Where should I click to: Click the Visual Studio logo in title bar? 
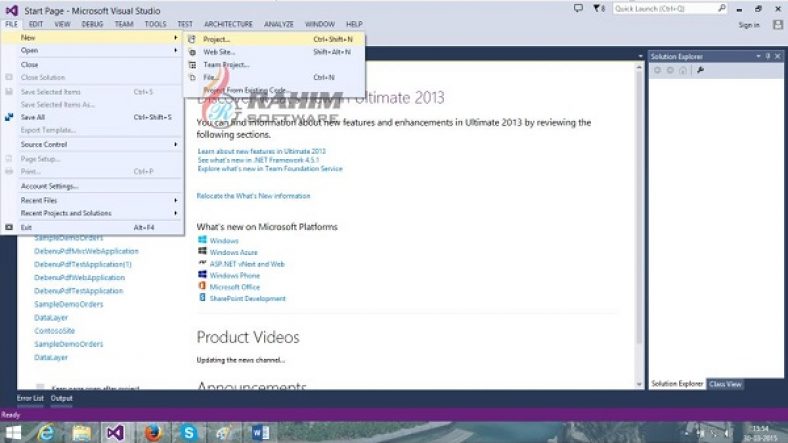[12, 10]
